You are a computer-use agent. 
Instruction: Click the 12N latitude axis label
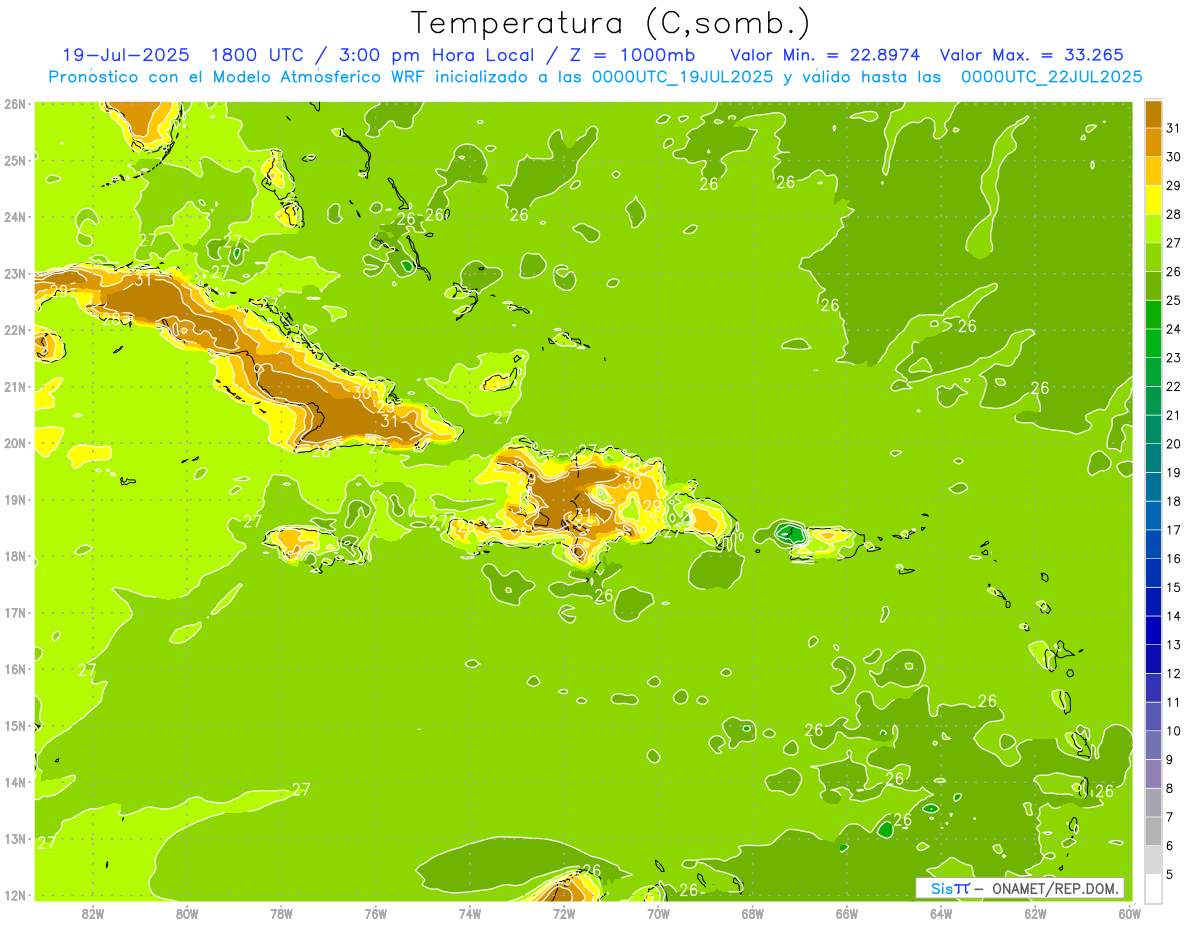[x=14, y=895]
